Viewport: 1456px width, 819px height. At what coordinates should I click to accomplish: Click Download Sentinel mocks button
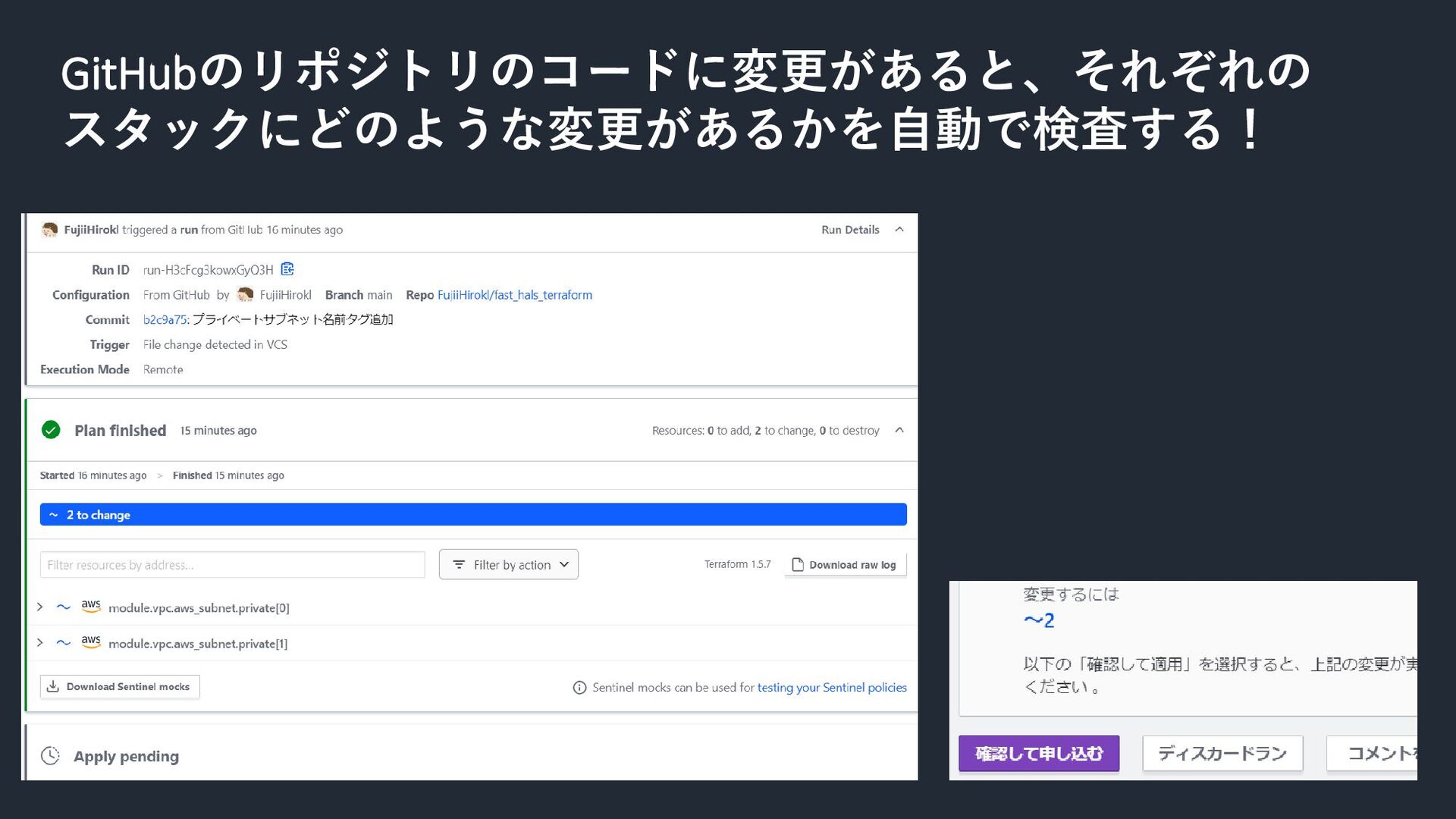click(x=120, y=687)
